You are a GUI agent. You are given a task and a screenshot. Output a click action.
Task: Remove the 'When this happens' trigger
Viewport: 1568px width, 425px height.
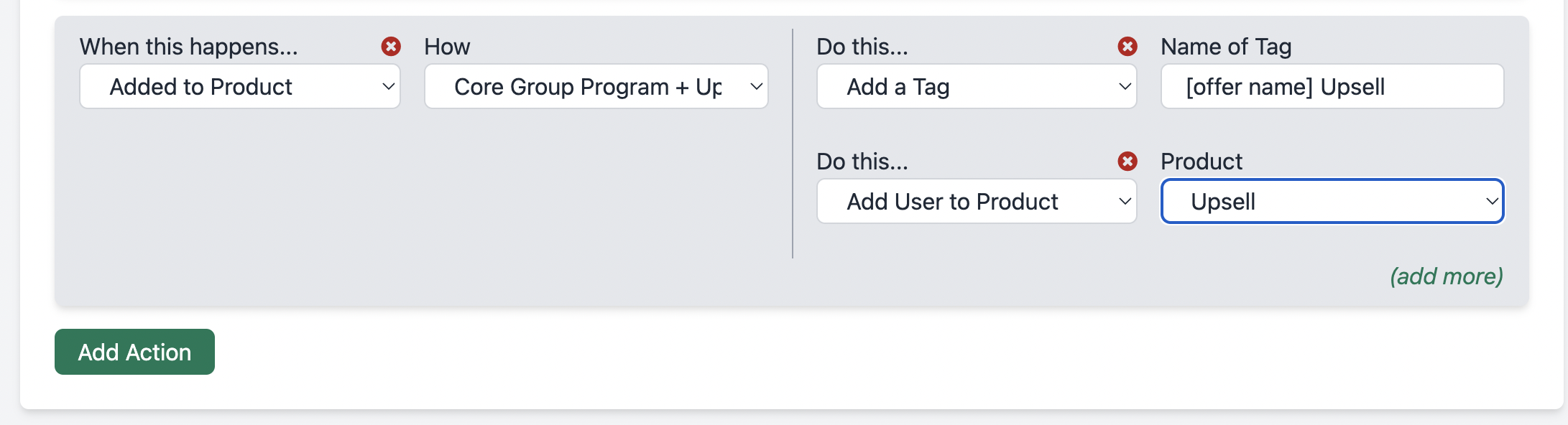click(x=391, y=47)
